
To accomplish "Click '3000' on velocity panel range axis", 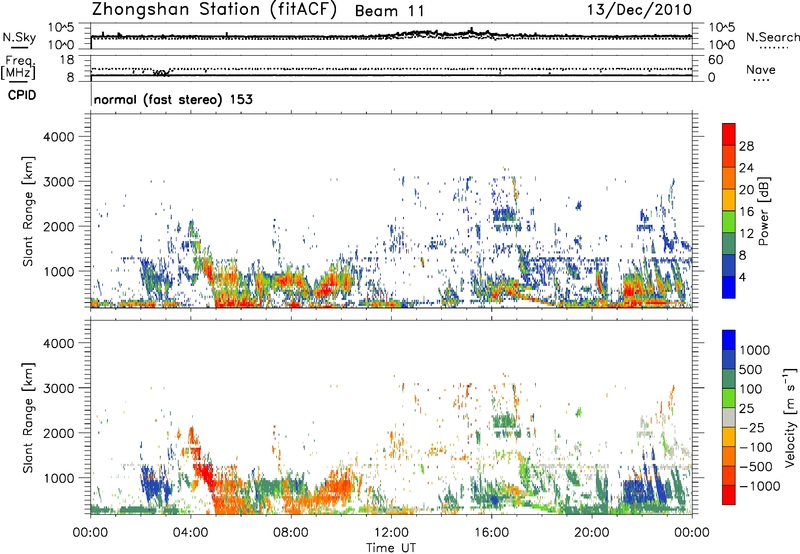I will click(x=59, y=388).
